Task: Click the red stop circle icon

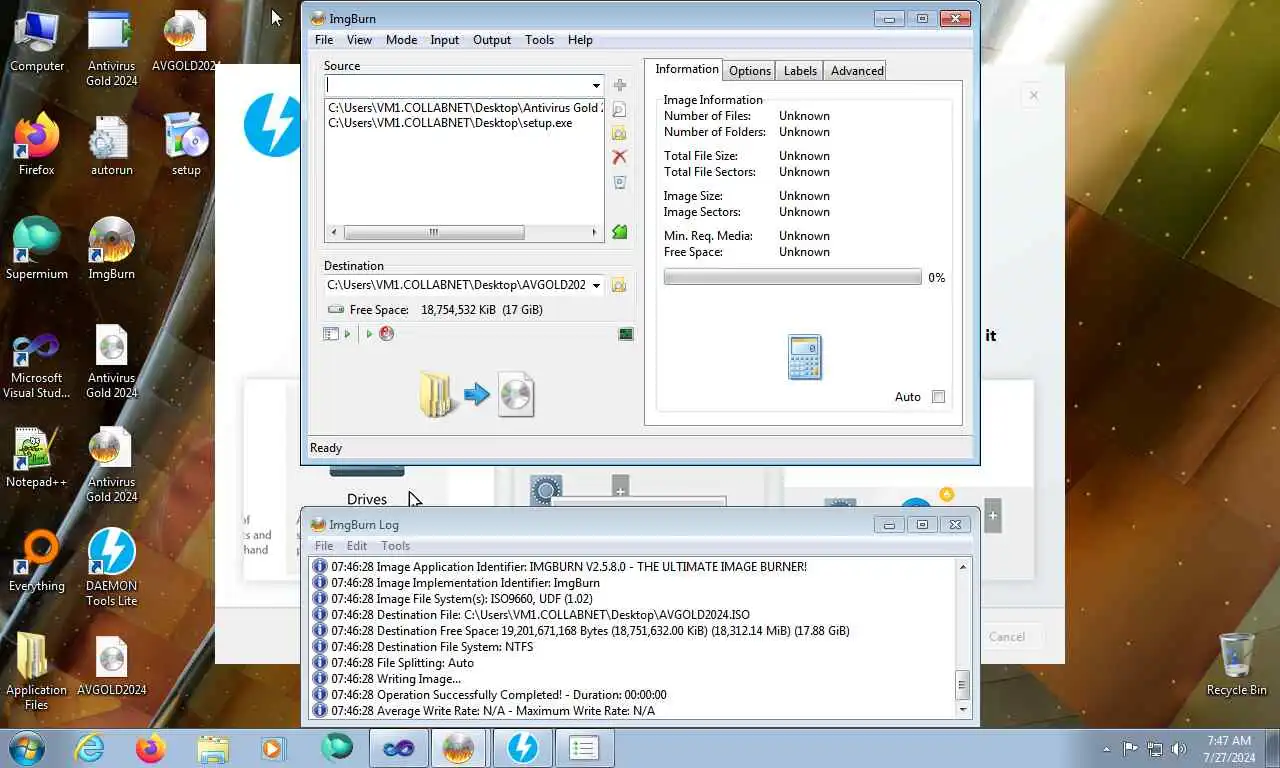Action: coord(387,334)
